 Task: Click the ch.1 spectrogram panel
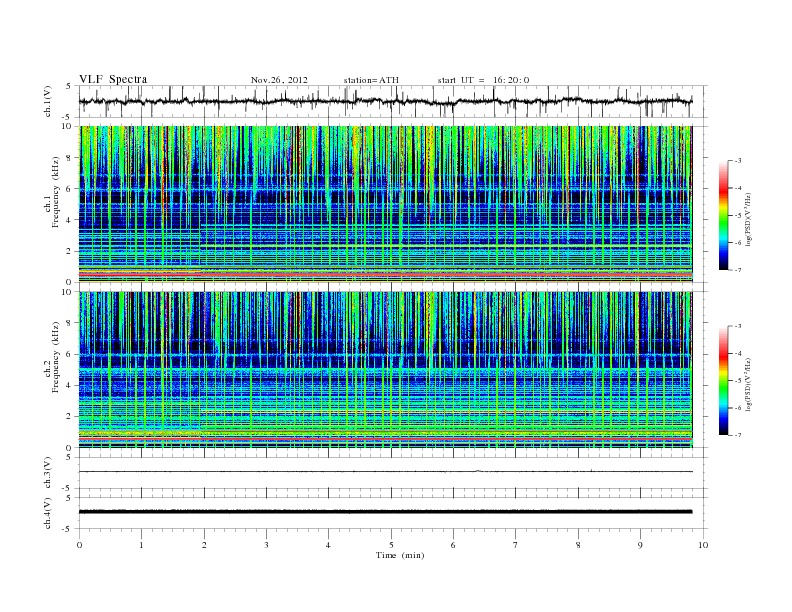coord(385,204)
